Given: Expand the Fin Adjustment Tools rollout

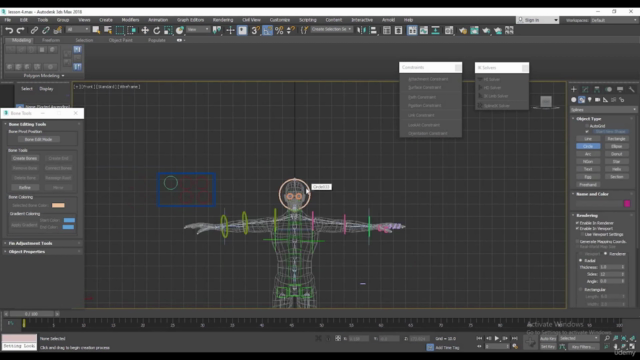Looking at the screenshot, I should coord(30,243).
